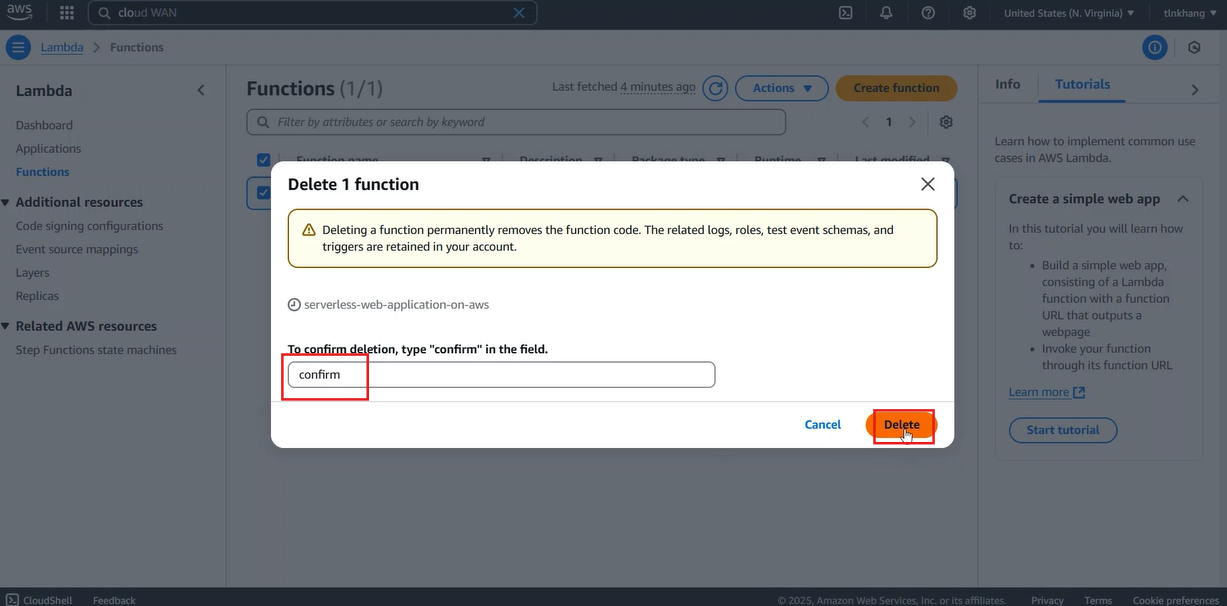Screen dimensions: 1227x606
Task: Open the help question mark menu
Action: click(928, 13)
